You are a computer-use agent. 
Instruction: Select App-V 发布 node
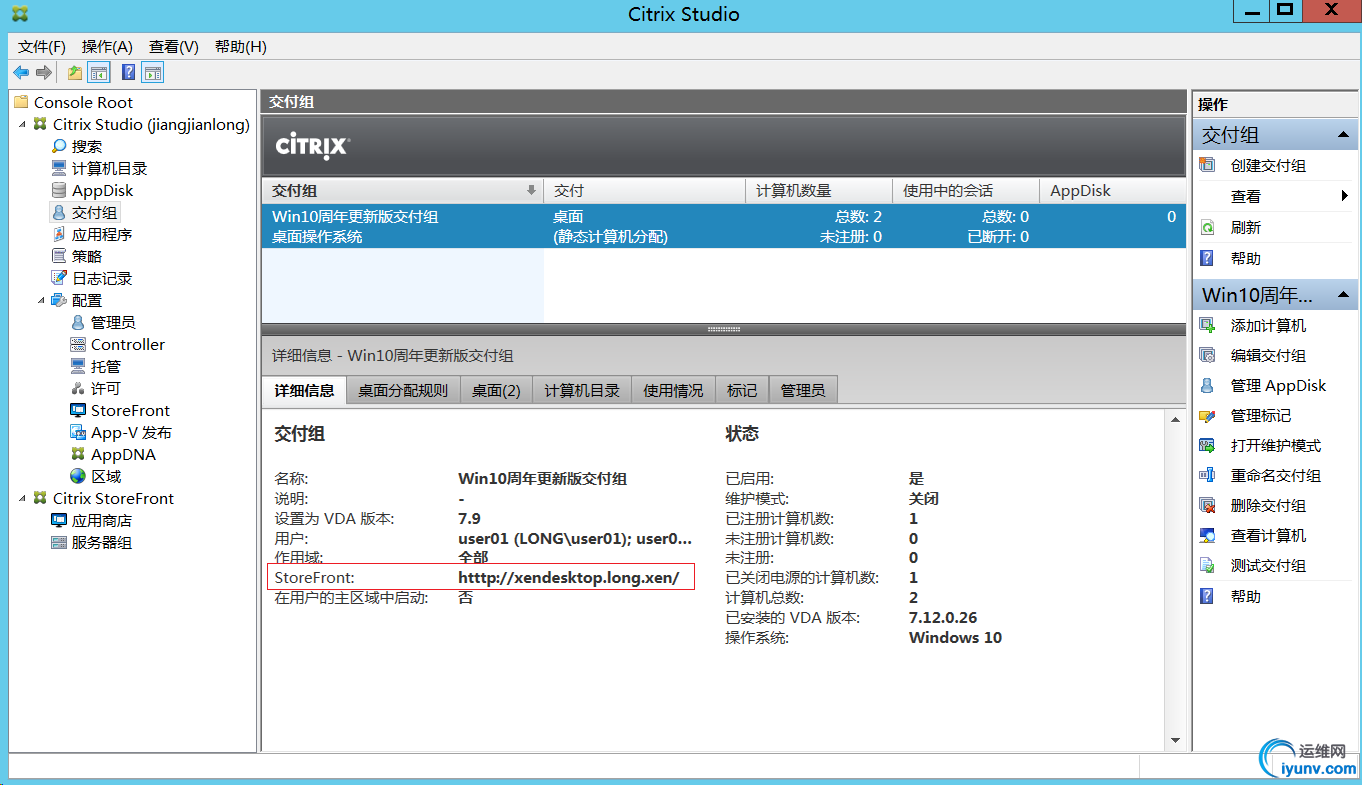131,433
